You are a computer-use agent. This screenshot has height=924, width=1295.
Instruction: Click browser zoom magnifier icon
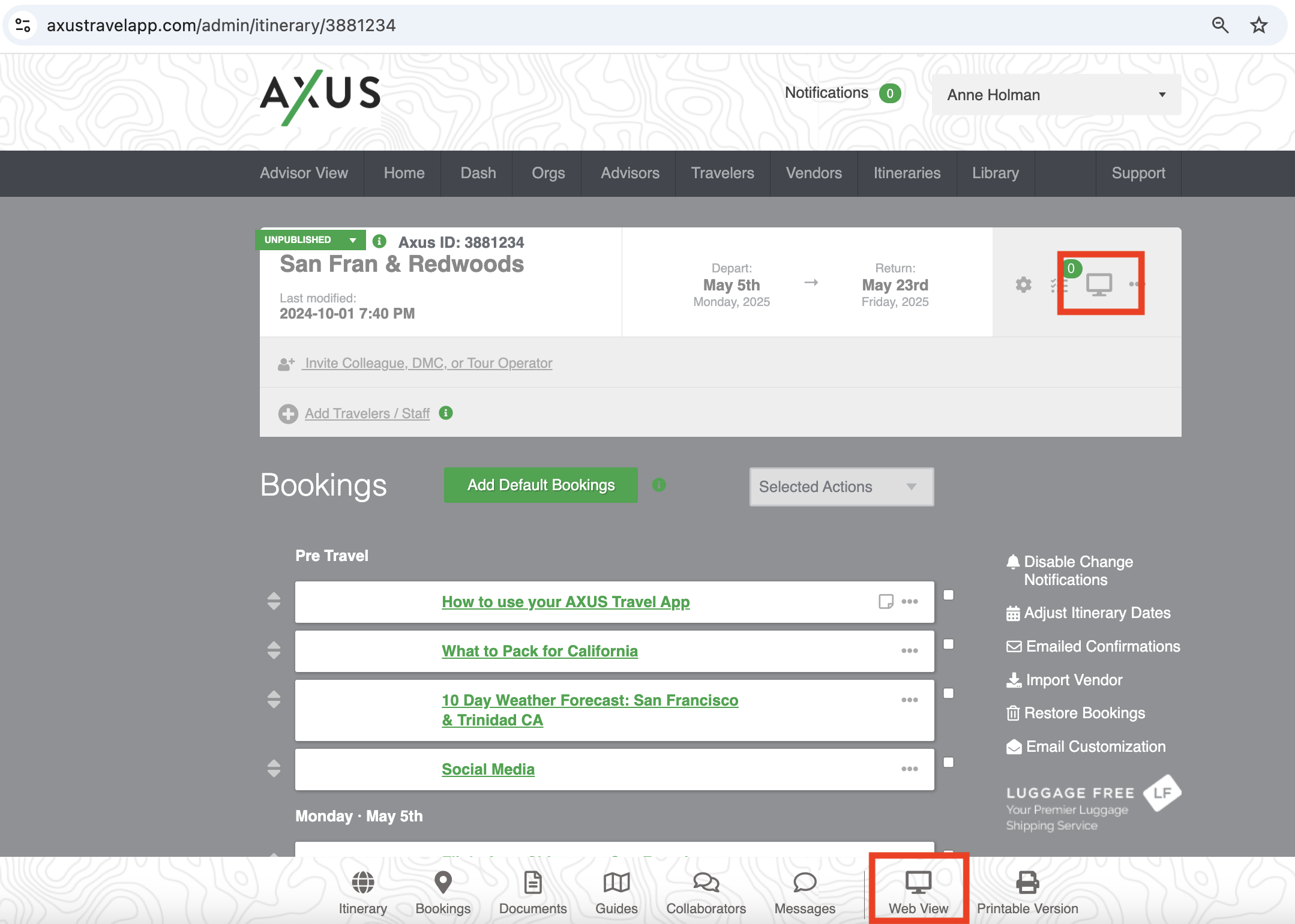pos(1220,25)
